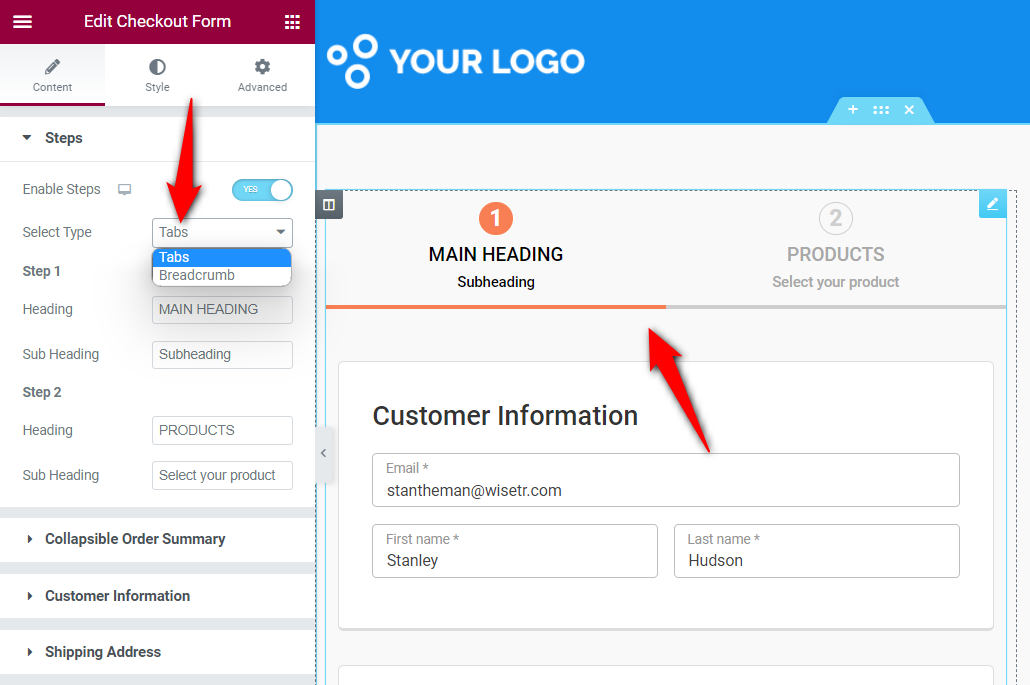The height and width of the screenshot is (685, 1030).
Task: Click Step 2 Heading field with PRODUCTS
Action: click(x=222, y=430)
